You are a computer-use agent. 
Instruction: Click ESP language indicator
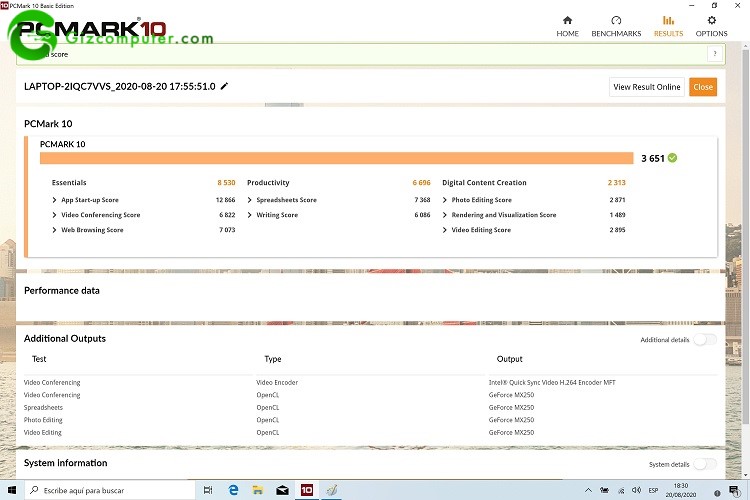[653, 490]
